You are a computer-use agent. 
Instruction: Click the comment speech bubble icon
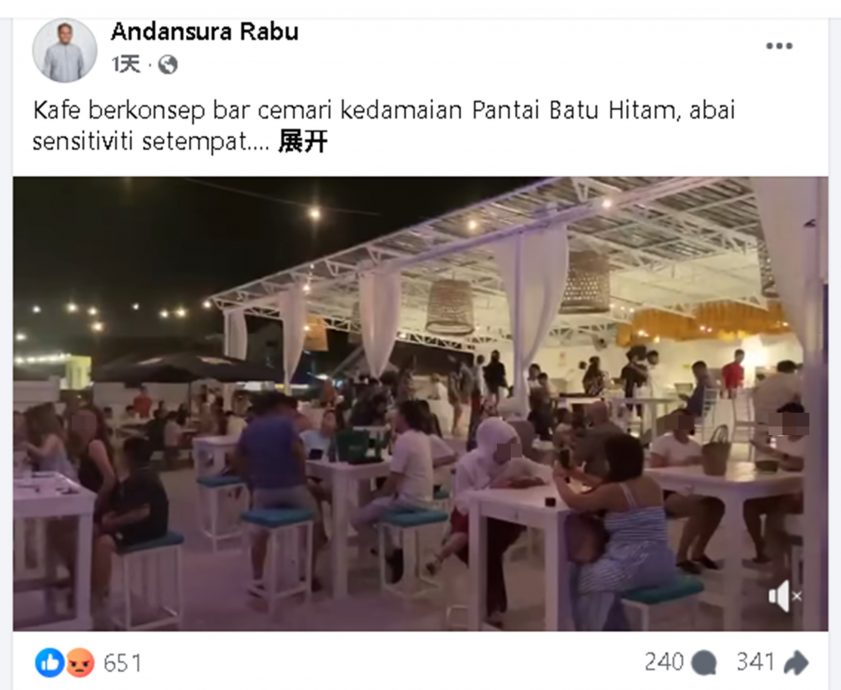[x=704, y=663]
